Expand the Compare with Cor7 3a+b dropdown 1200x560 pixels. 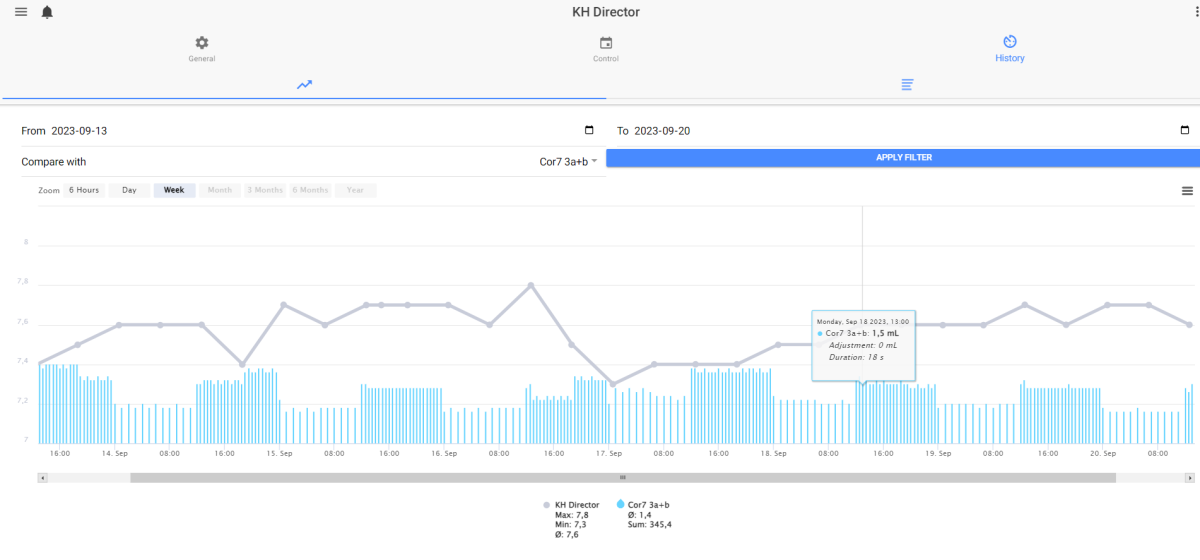[569, 161]
